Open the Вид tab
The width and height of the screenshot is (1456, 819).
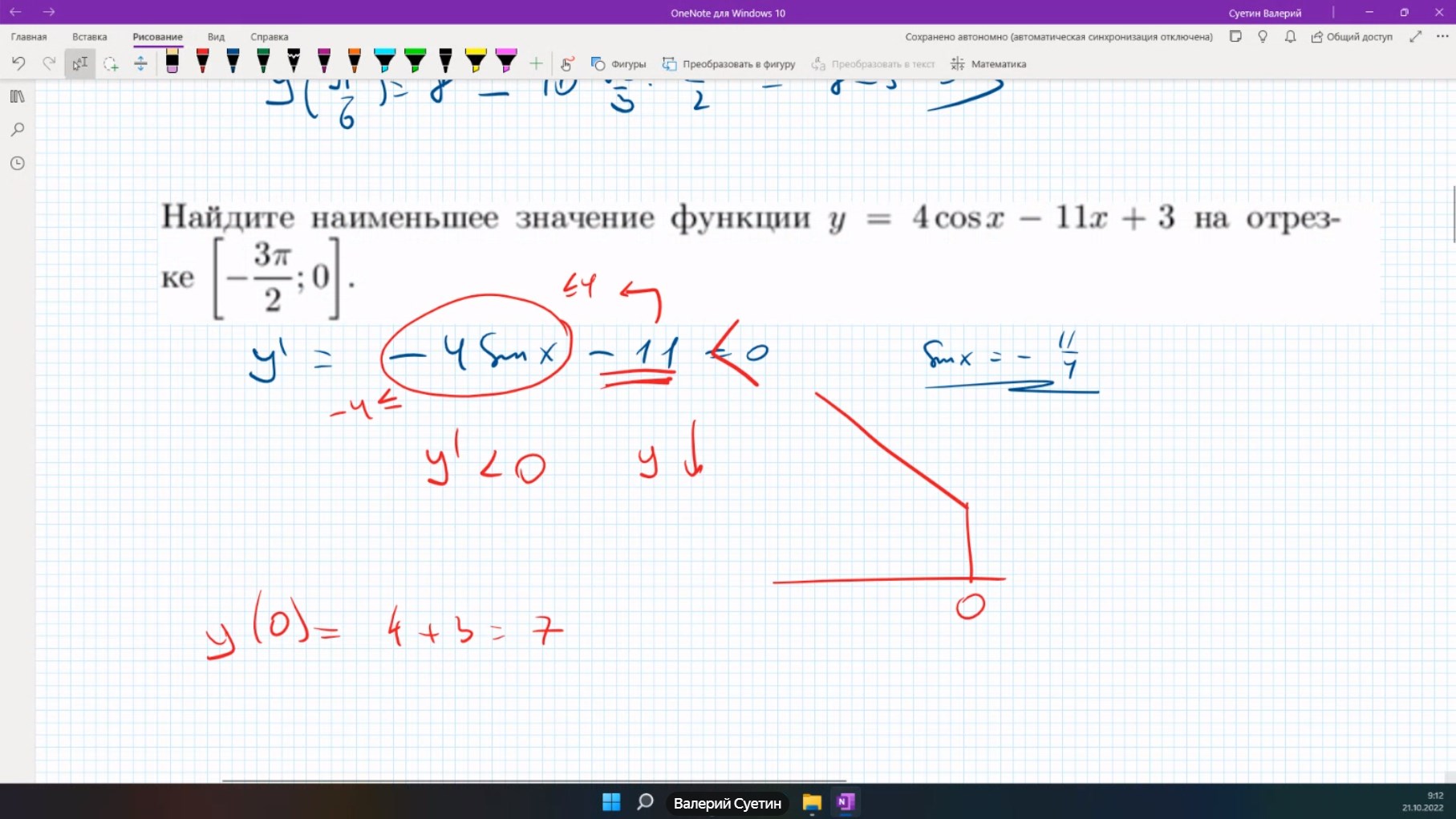point(216,37)
